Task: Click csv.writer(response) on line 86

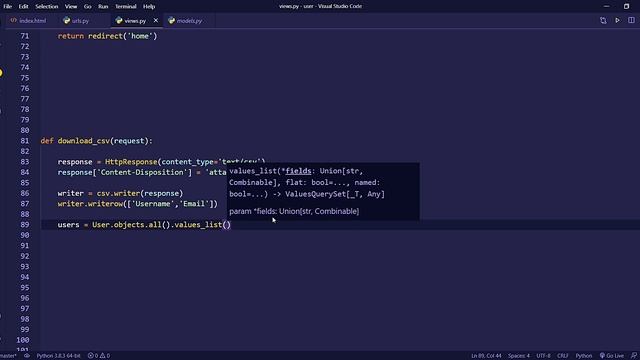Action: 140,193
